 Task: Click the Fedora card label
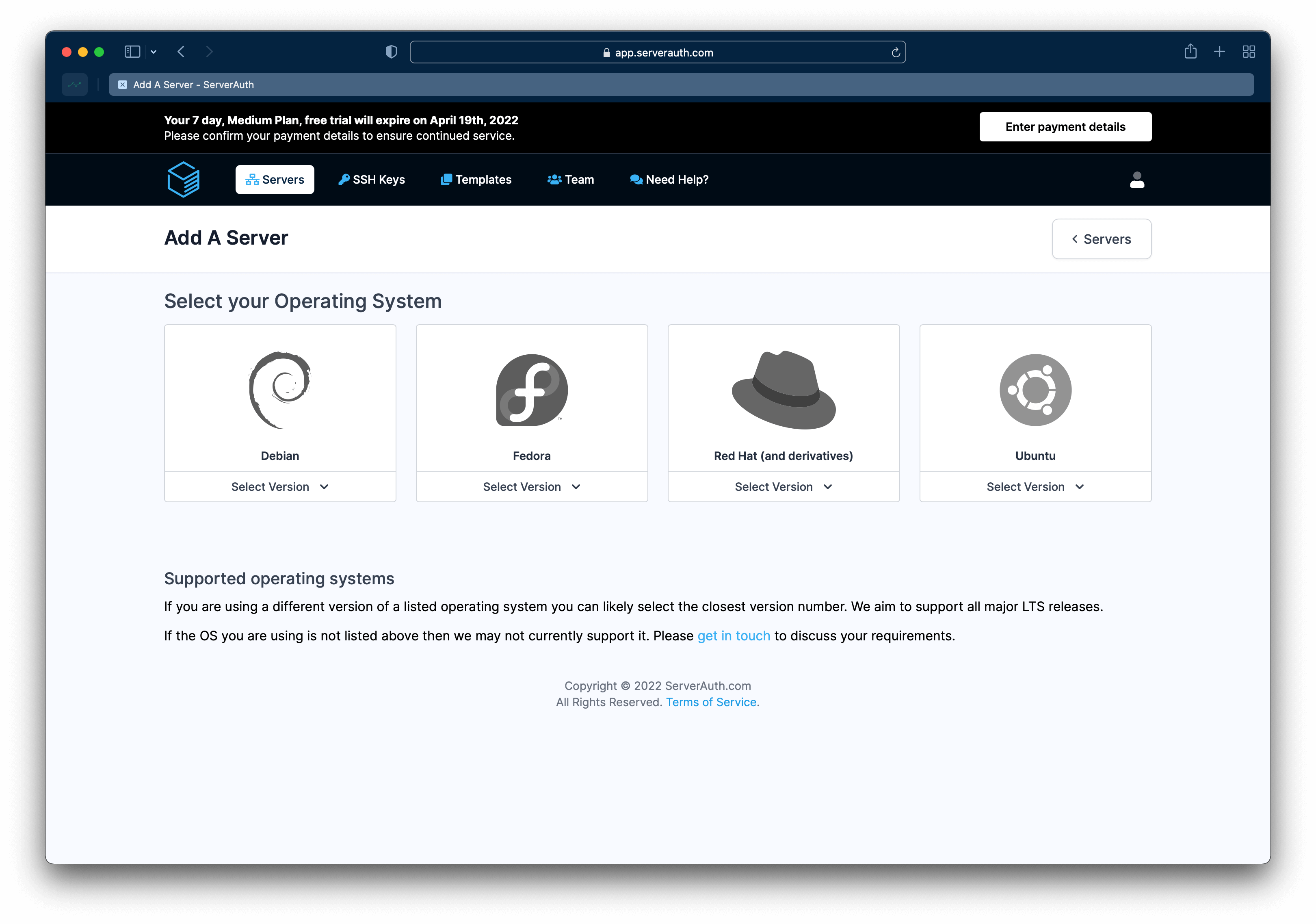tap(531, 456)
